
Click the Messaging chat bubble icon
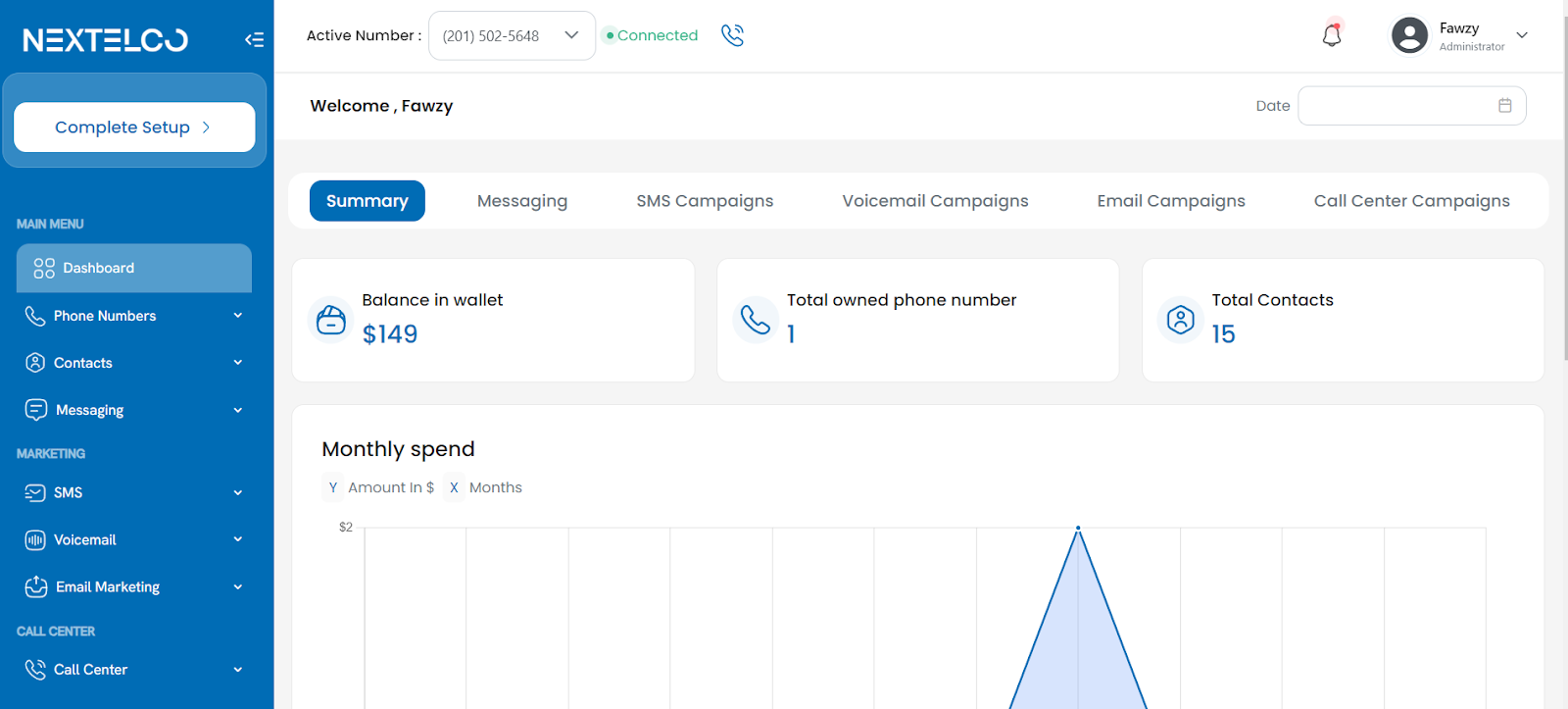[36, 410]
